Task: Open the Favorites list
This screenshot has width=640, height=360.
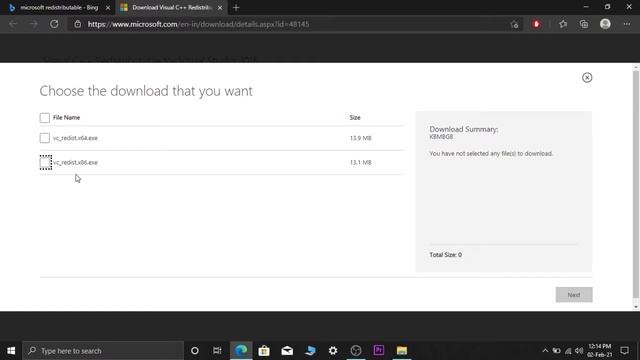Action: [x=563, y=24]
